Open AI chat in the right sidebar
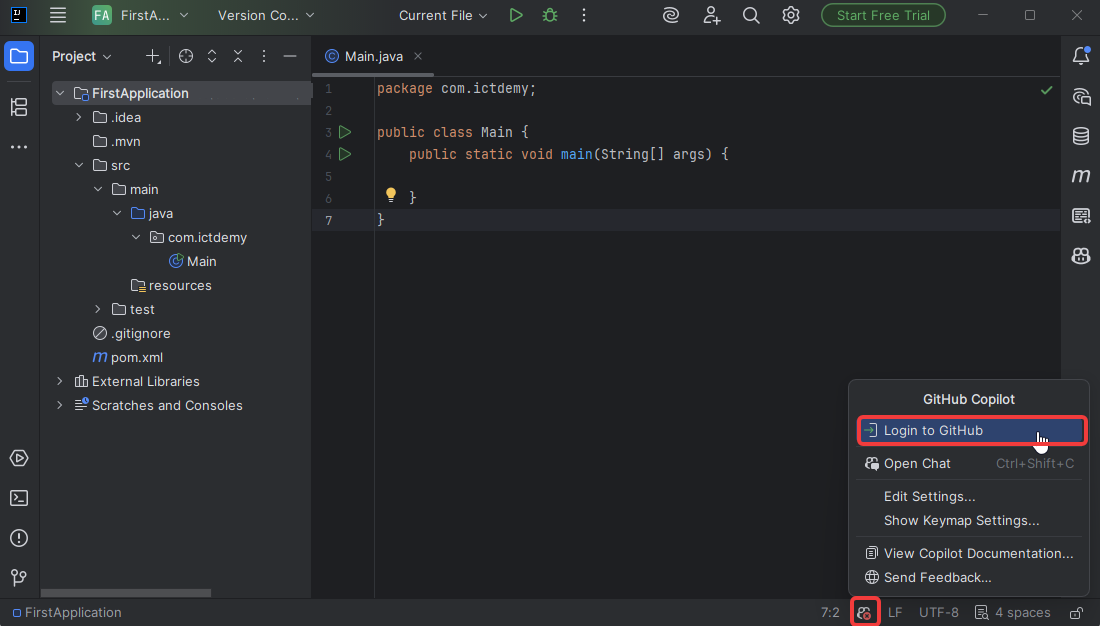1100x626 pixels. 1081,97
